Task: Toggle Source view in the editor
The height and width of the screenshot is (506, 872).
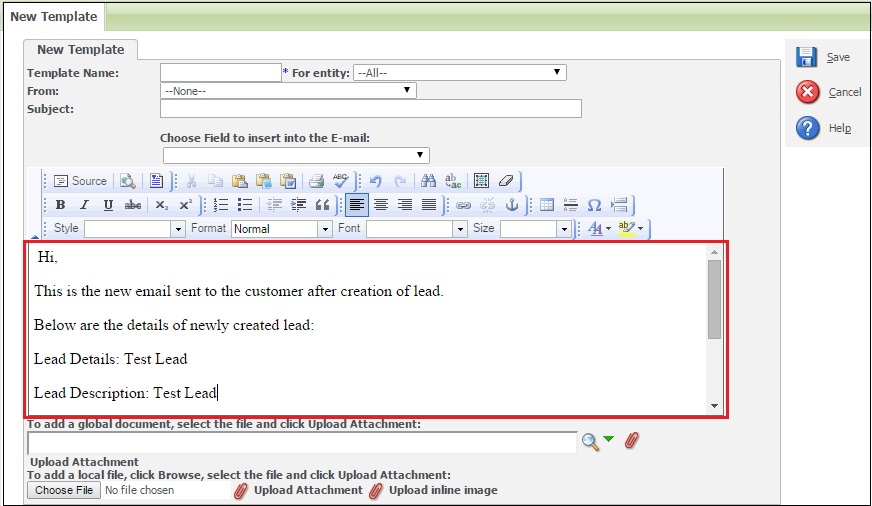Action: click(x=80, y=181)
